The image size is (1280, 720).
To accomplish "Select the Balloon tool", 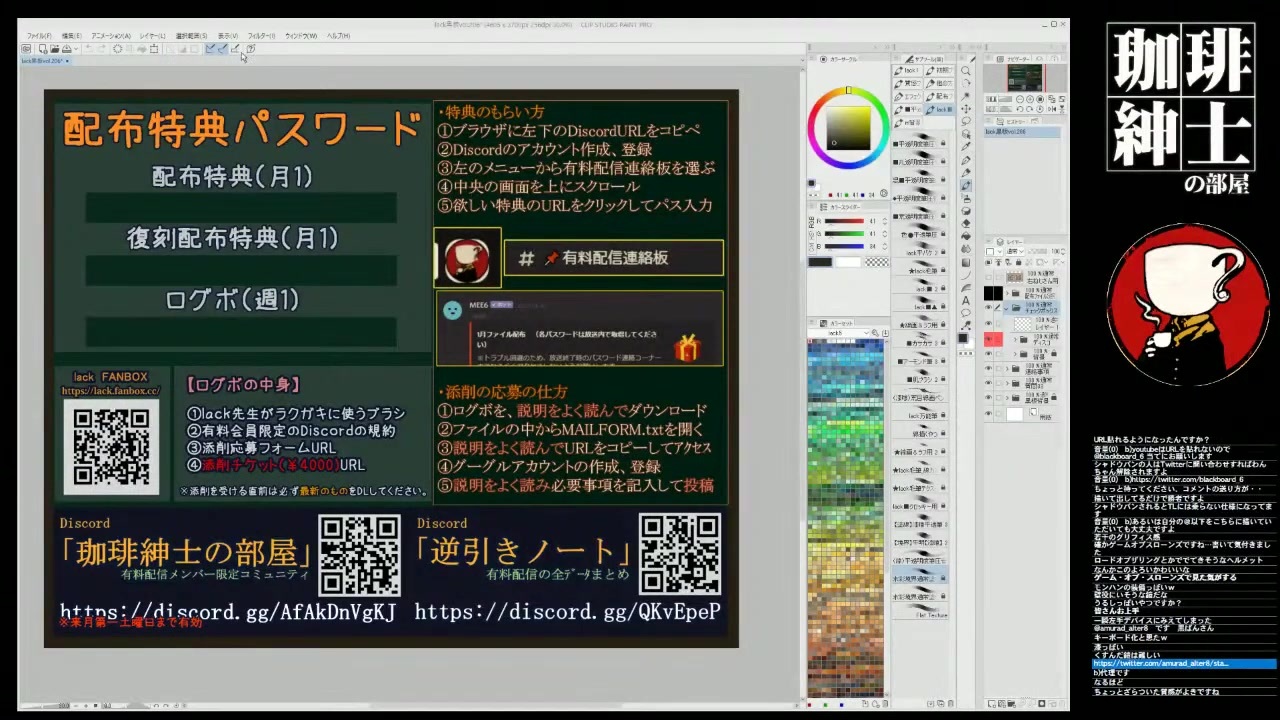I will (966, 313).
